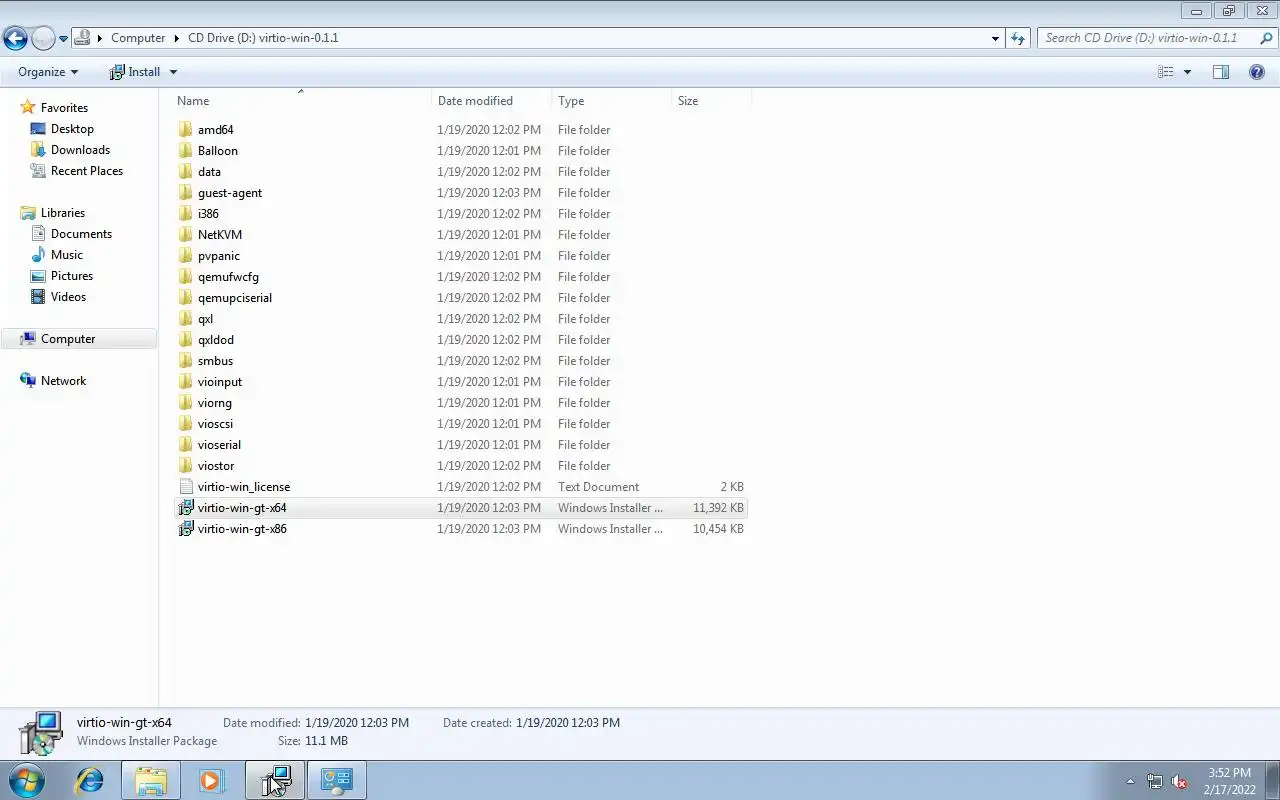Open Windows Explorer taskbar icon
This screenshot has width=1280, height=800.
point(151,780)
